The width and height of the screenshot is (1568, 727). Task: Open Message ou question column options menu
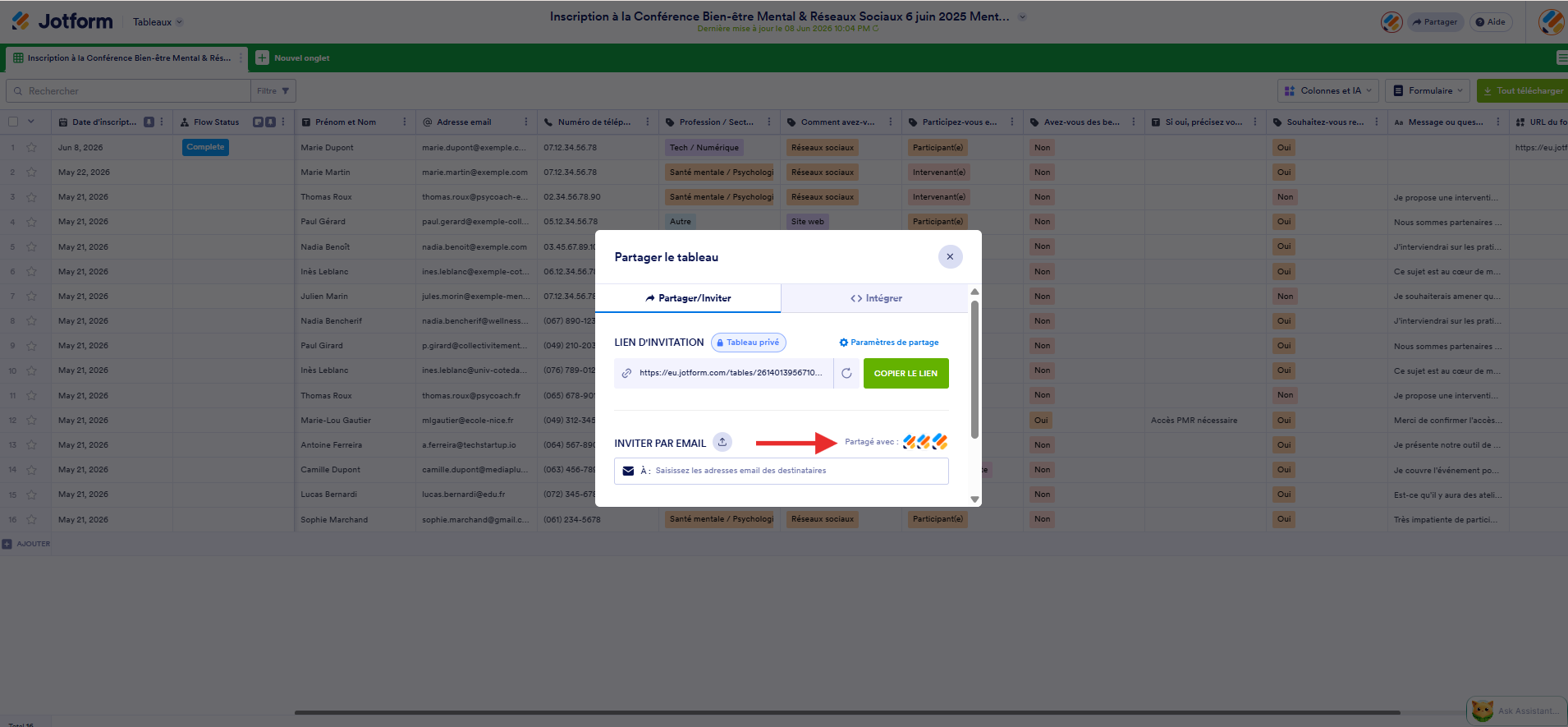(1498, 122)
